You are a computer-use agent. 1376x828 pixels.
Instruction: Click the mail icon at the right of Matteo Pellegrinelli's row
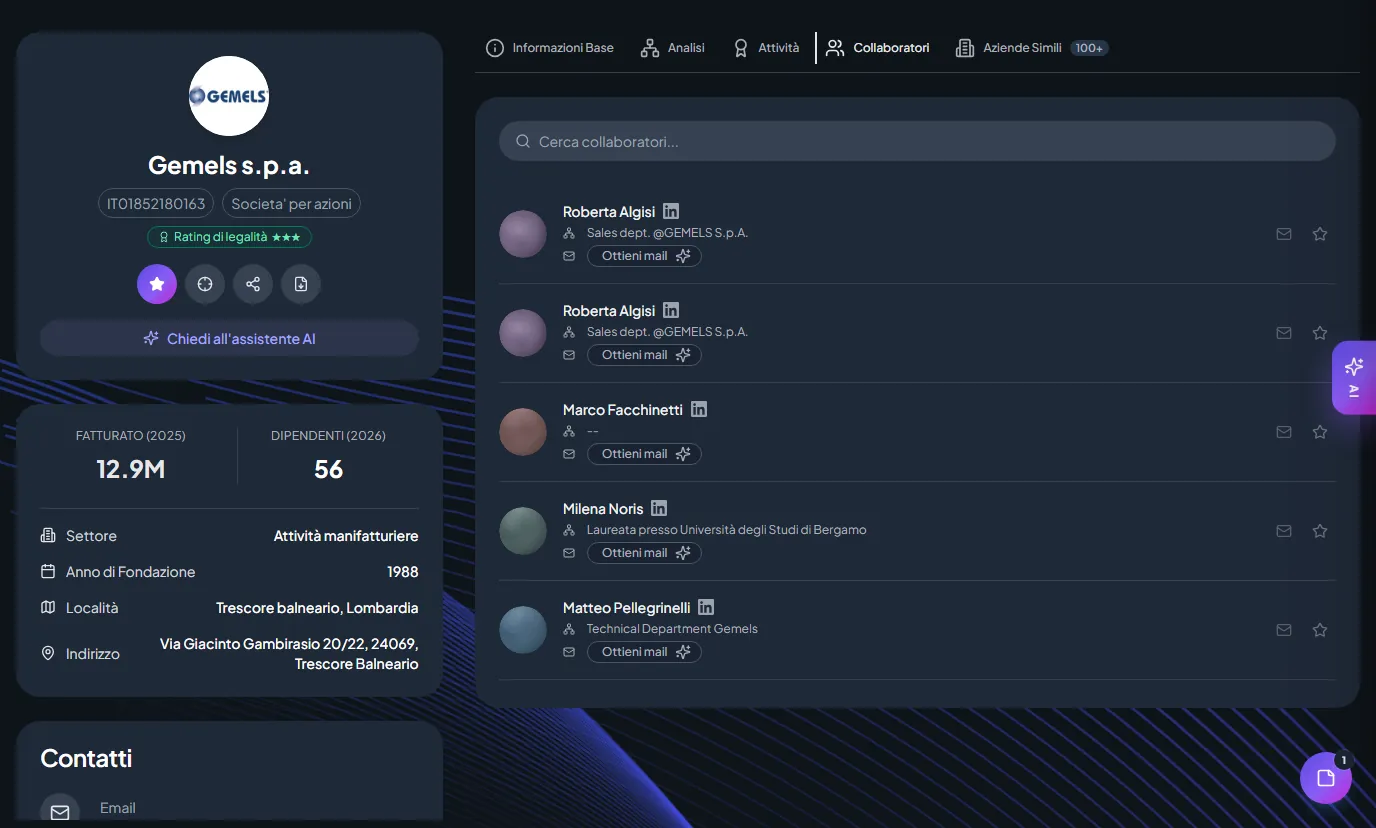[x=1284, y=630]
